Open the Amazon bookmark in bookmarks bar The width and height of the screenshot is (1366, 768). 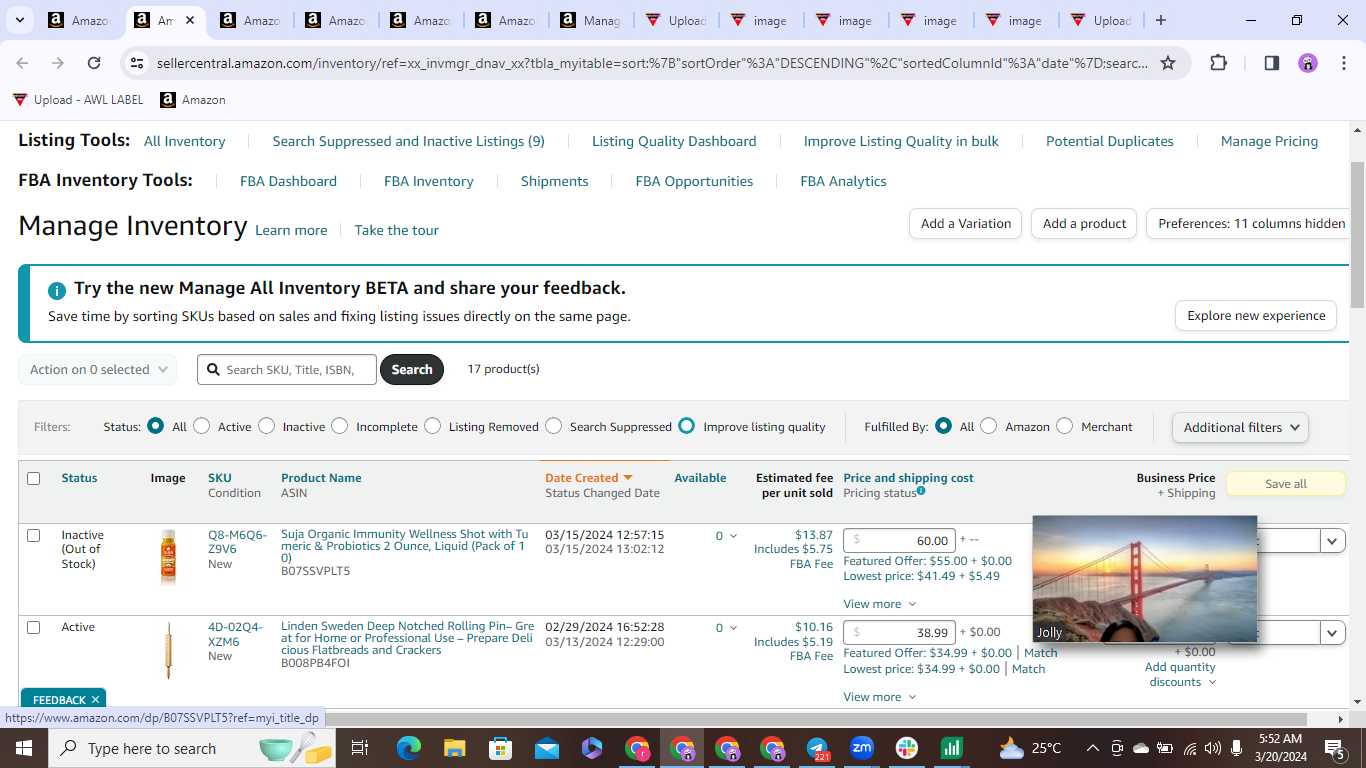pyautogui.click(x=192, y=100)
